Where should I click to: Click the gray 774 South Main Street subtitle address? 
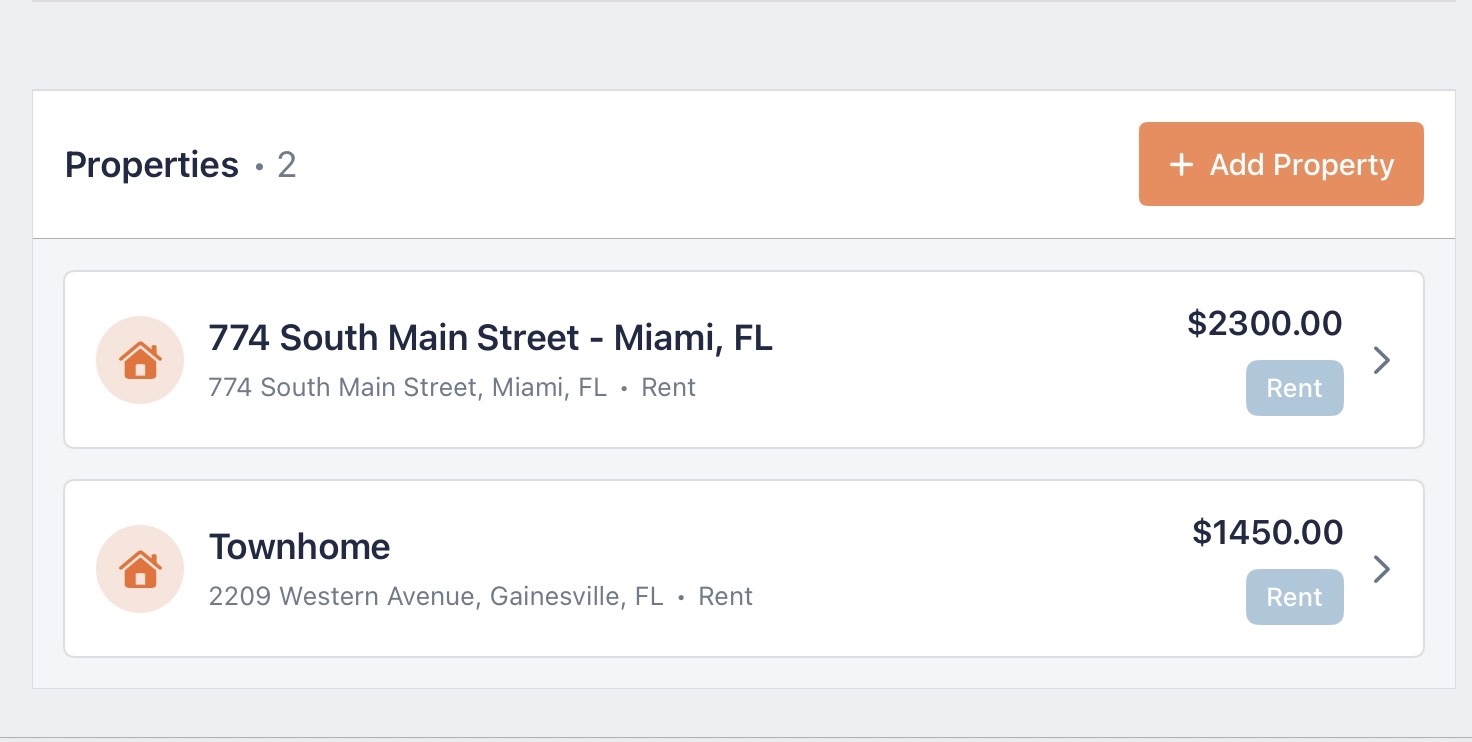407,388
